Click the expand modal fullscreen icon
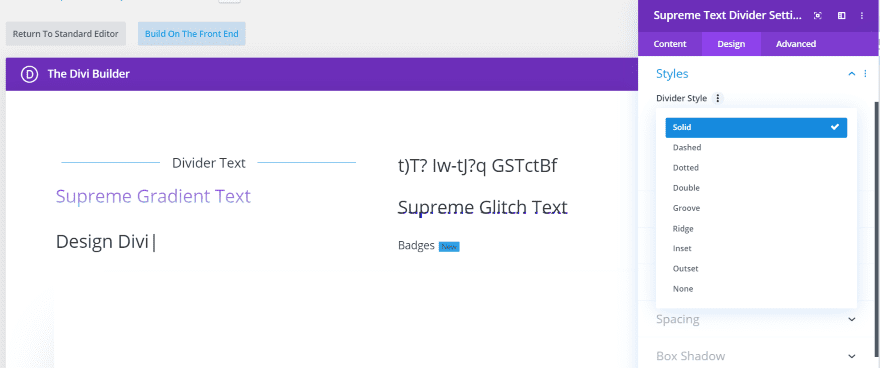The height and width of the screenshot is (368, 880). tap(818, 16)
